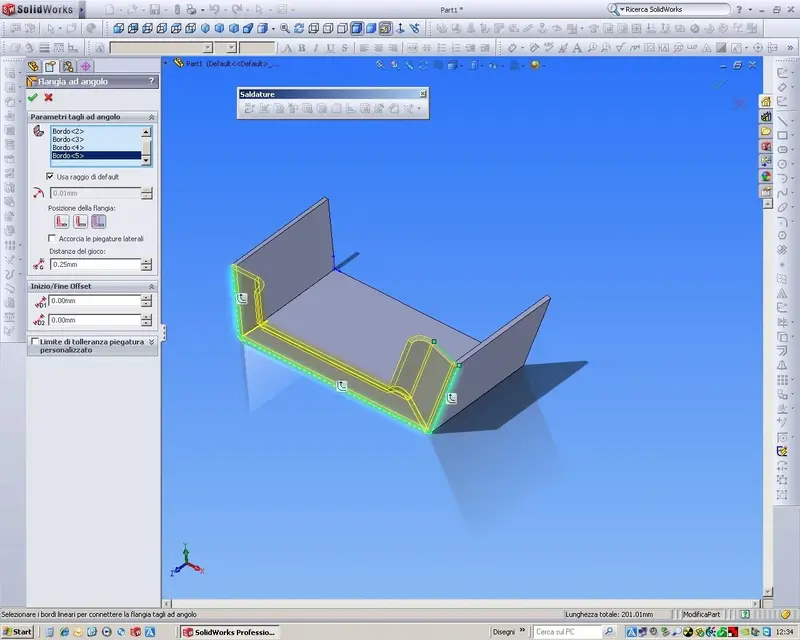Accept the Flangia ad angolo with green checkmark
Viewport: 800px width, 640px height.
33,97
